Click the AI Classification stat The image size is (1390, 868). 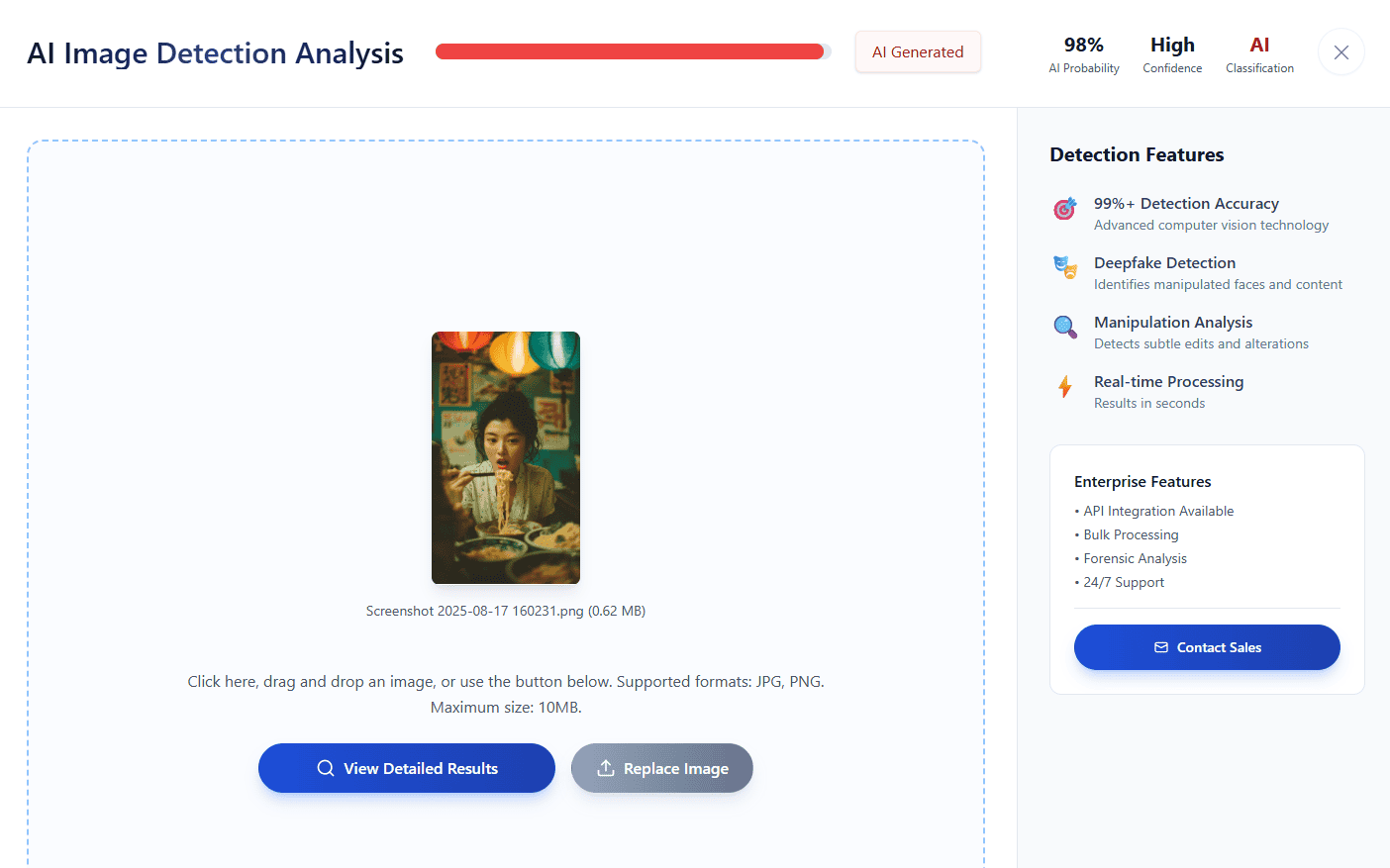click(1259, 54)
